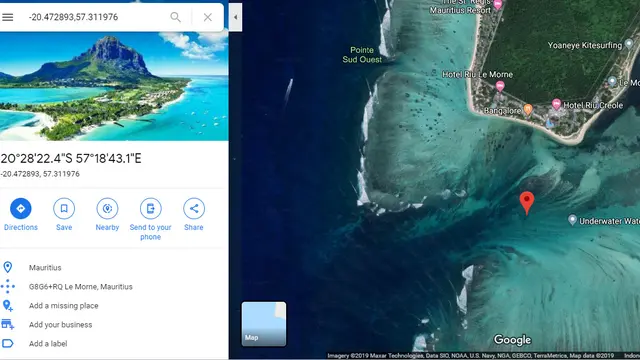
Task: Select Add your business
Action: tap(60, 325)
